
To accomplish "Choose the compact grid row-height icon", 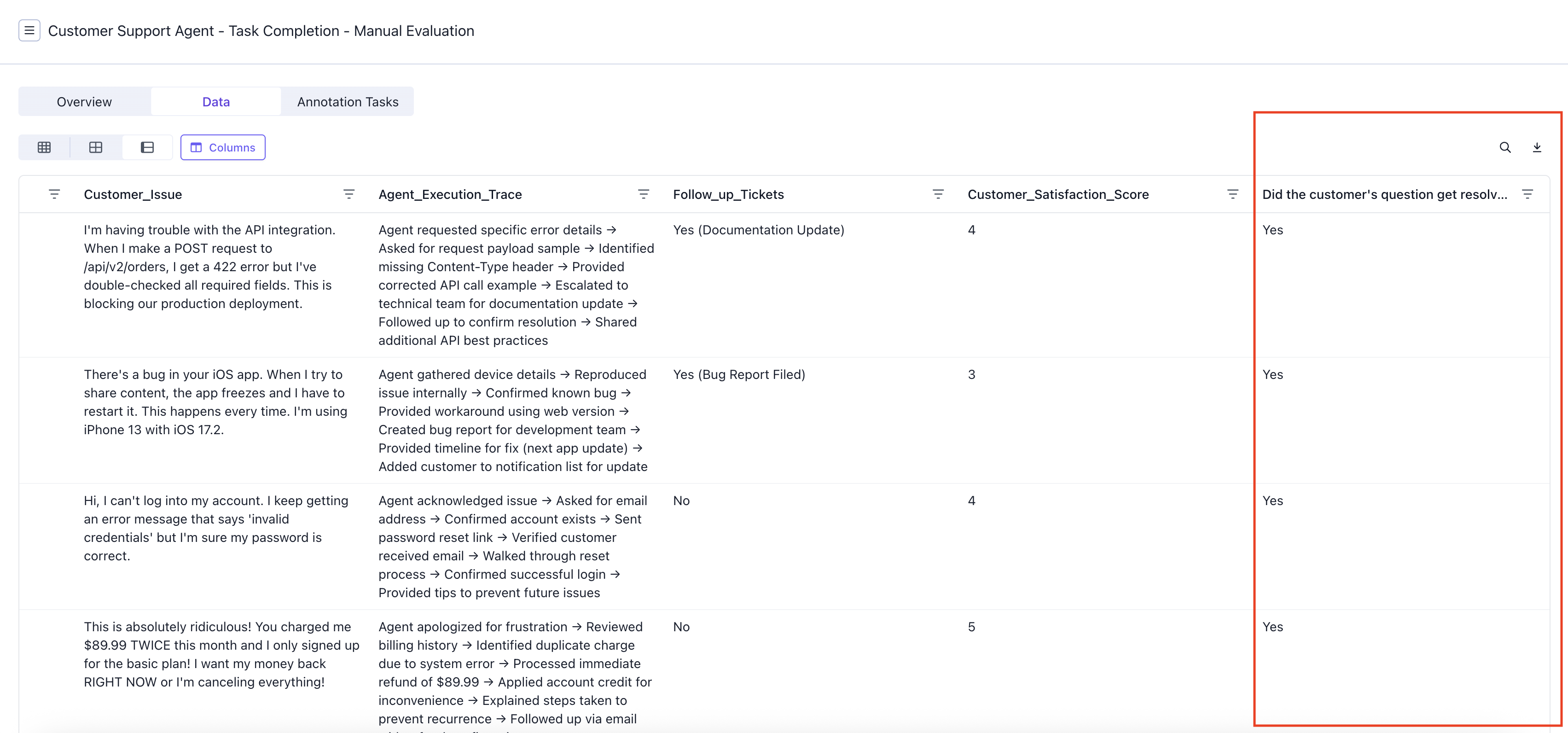I will coord(45,147).
